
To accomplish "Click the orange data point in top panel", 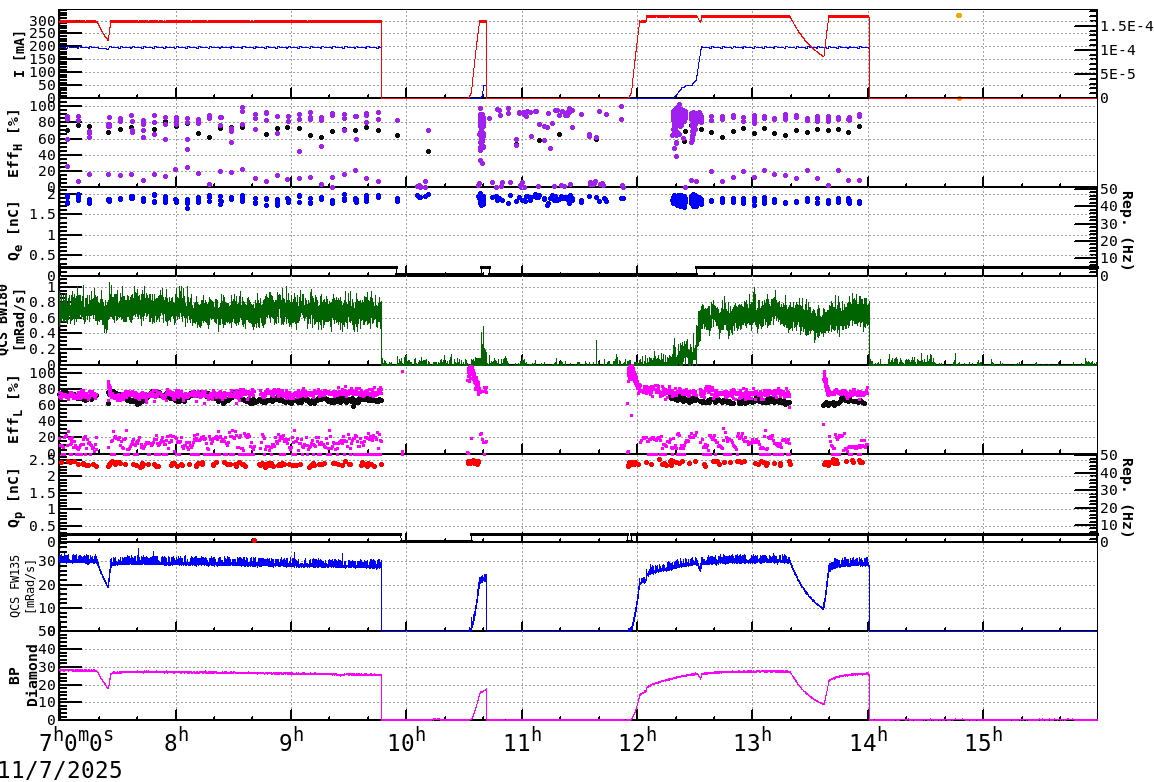I will coord(958,15).
